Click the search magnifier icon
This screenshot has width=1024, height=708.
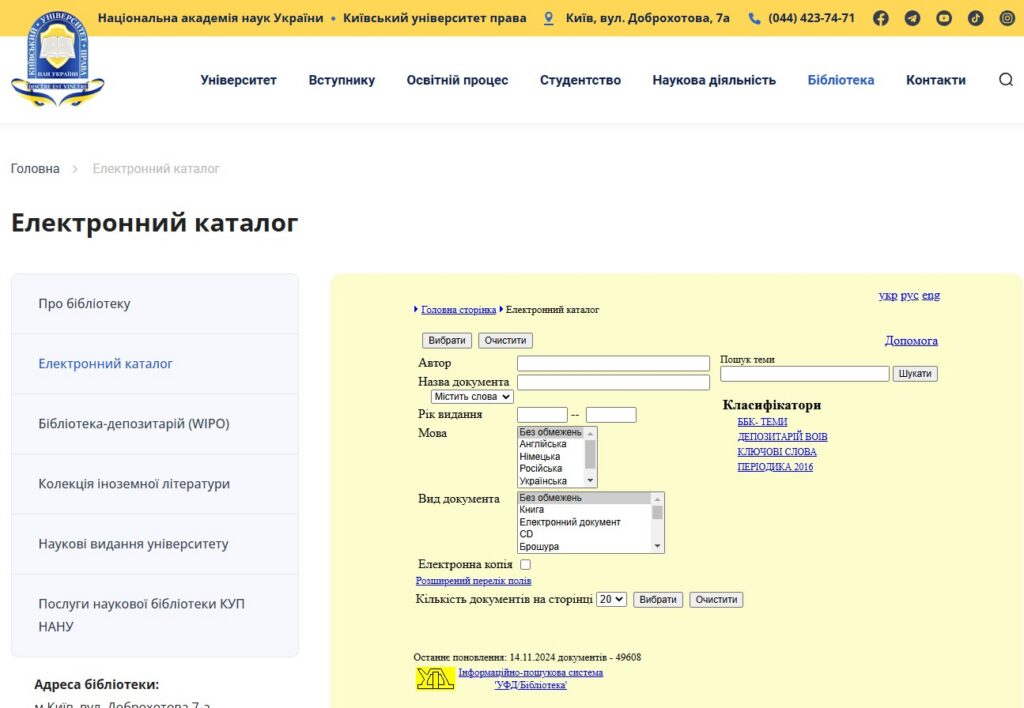(1006, 80)
